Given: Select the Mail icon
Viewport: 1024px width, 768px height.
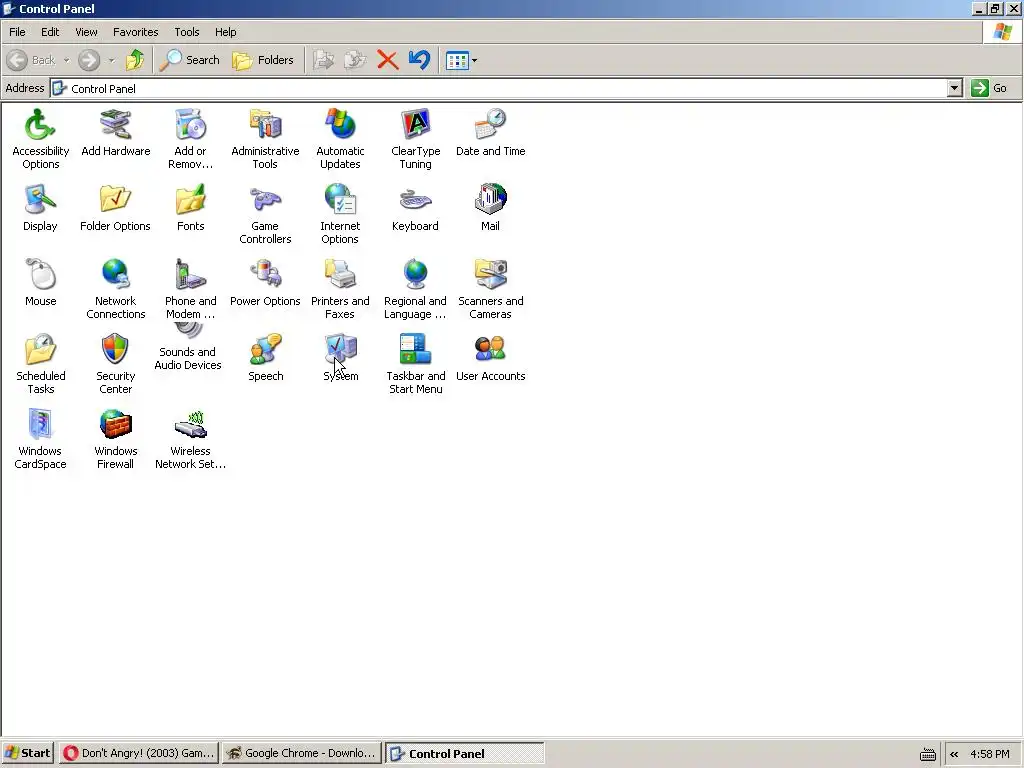Looking at the screenshot, I should click(x=490, y=199).
